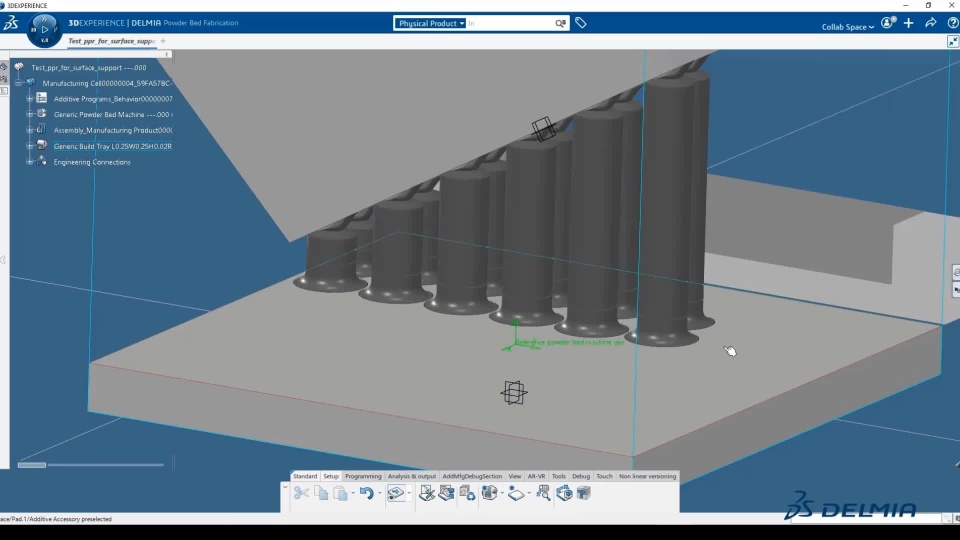
Task: Click the Manufacturing Cell node icon
Action: pyautogui.click(x=31, y=82)
